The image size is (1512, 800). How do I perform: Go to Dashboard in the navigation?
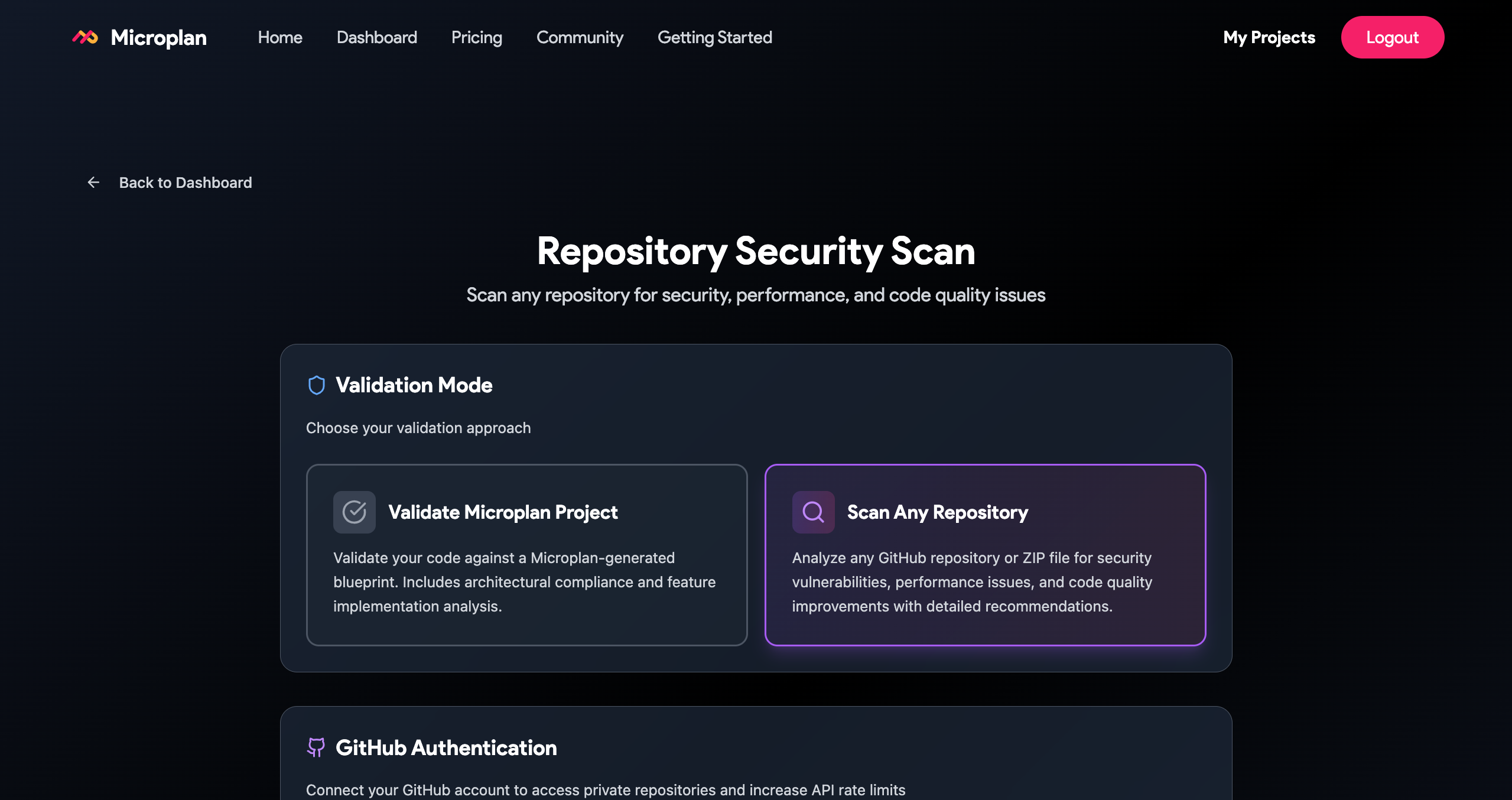[x=377, y=37]
